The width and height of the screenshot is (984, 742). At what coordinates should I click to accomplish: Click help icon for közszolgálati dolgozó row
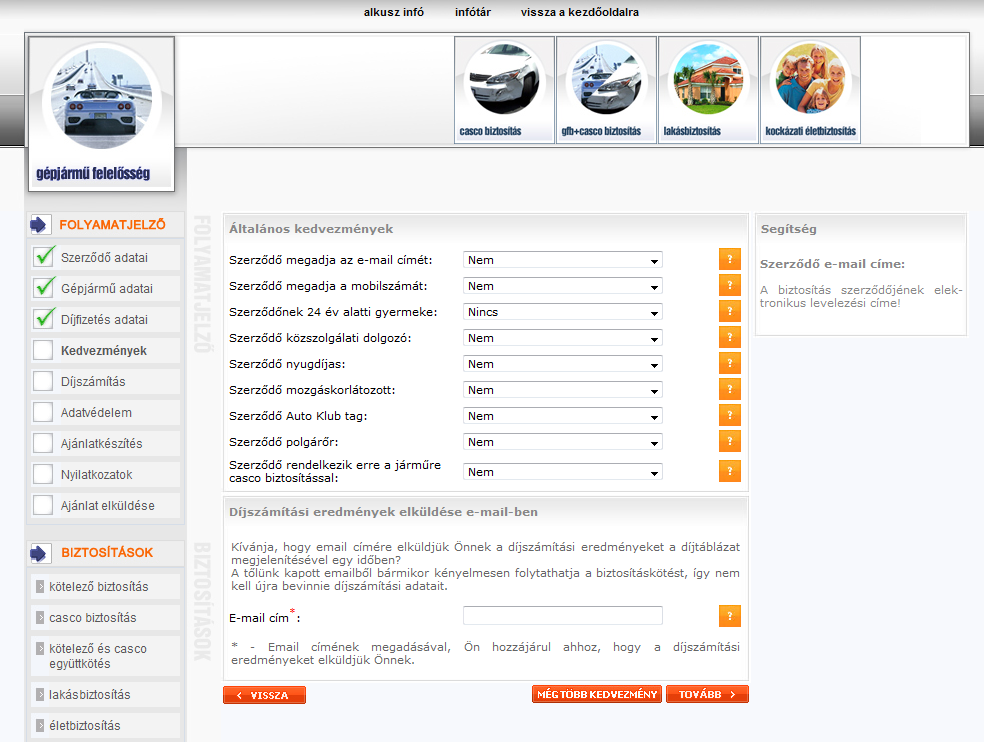(729, 338)
